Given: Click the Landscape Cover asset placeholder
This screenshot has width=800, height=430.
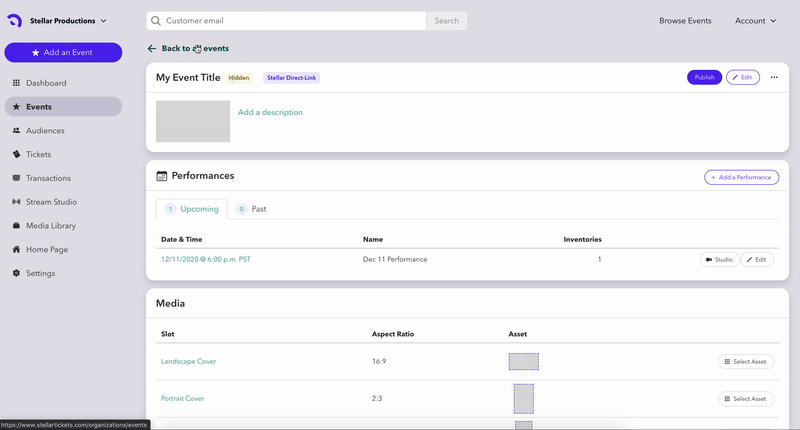Looking at the screenshot, I should [523, 362].
